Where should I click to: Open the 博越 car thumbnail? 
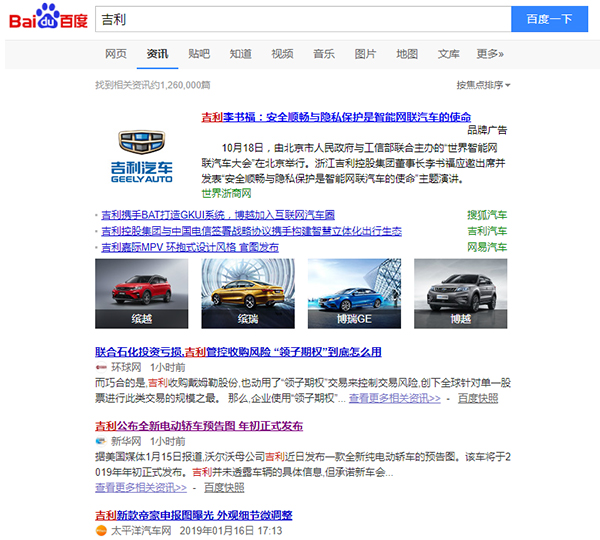pyautogui.click(x=460, y=293)
